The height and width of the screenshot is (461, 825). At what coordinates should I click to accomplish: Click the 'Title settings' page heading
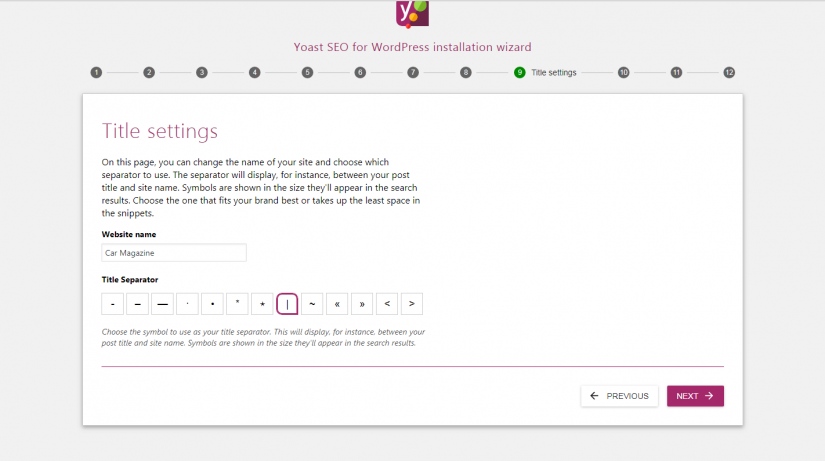coord(159,131)
